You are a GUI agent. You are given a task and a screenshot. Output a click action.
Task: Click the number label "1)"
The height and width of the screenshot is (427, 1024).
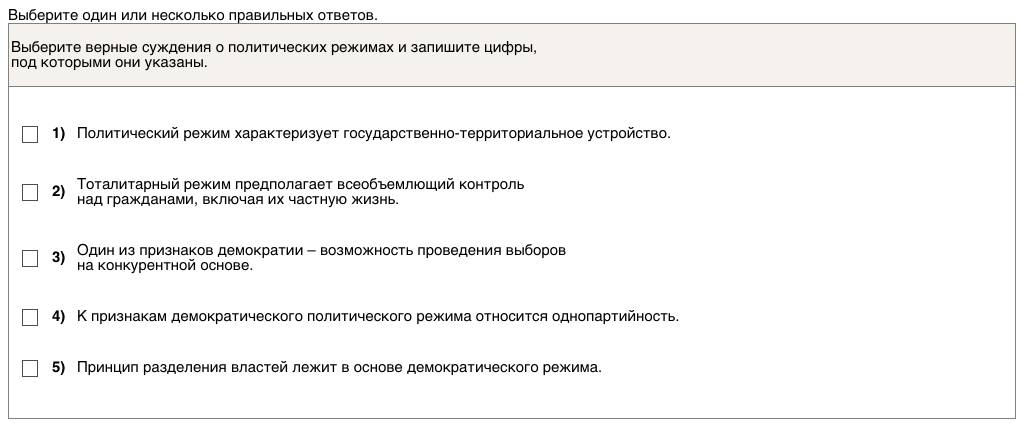[x=58, y=134]
